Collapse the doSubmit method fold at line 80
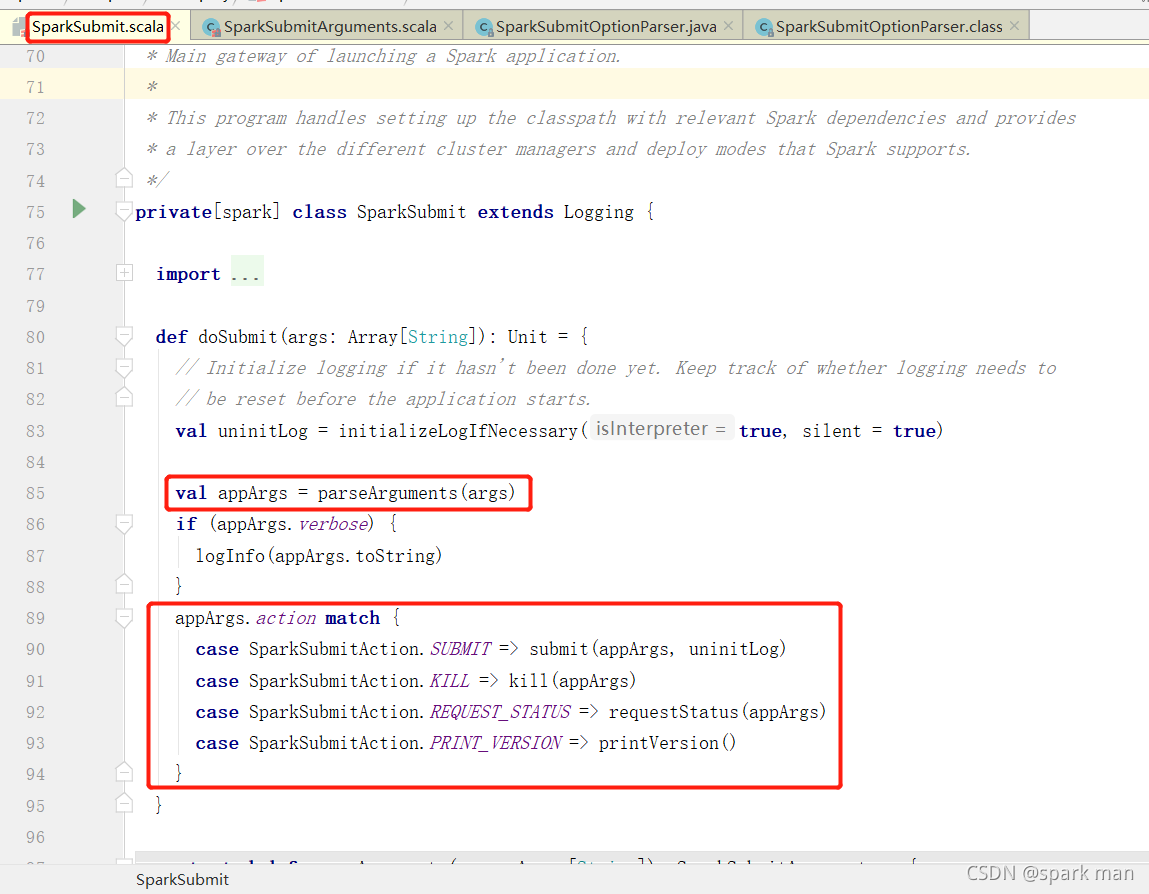This screenshot has width=1149, height=894. click(125, 336)
